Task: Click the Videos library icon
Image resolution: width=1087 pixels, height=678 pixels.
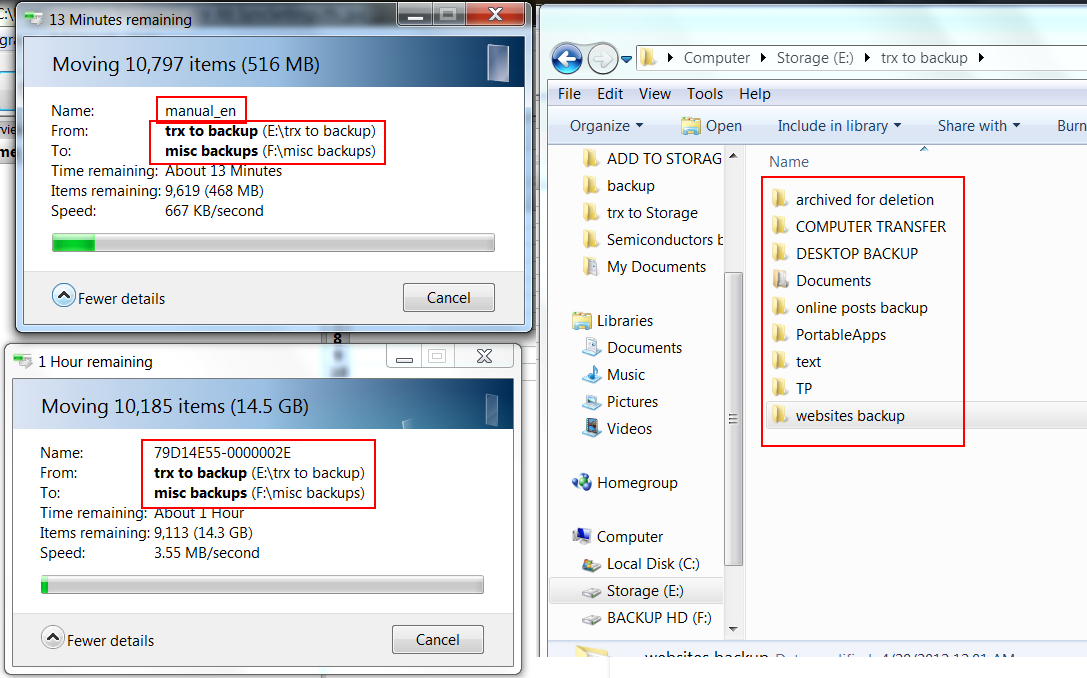Action: tap(591, 428)
